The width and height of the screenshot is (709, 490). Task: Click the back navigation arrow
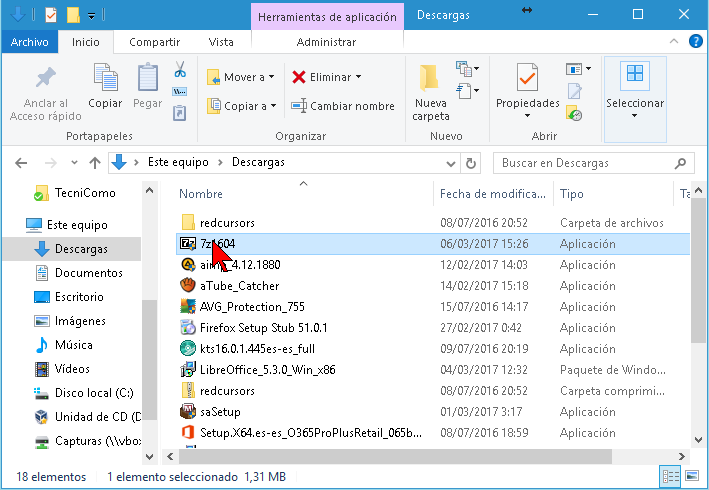[x=21, y=163]
